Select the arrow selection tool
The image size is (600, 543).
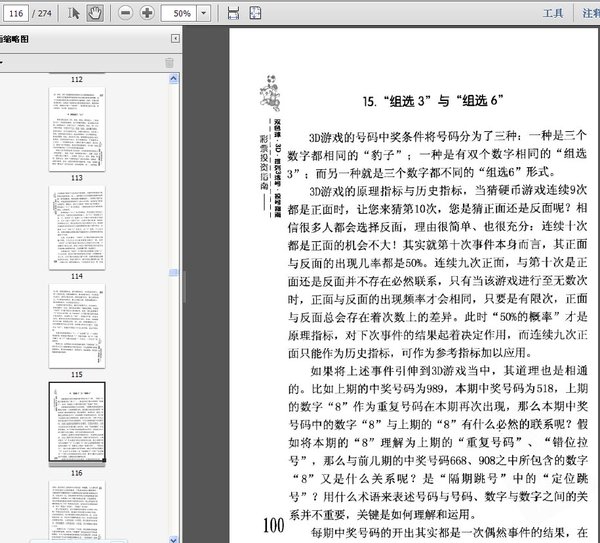74,13
